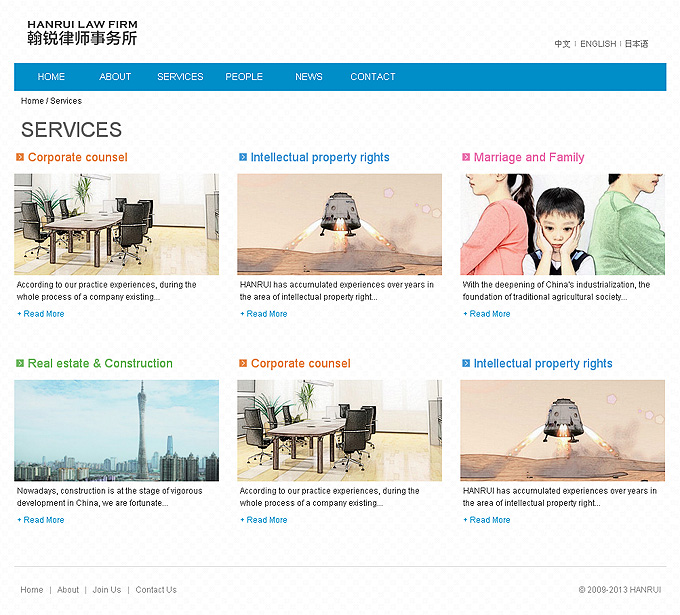This screenshot has width=680, height=615.
Task: Switch language to ENGLISH
Action: pyautogui.click(x=598, y=44)
